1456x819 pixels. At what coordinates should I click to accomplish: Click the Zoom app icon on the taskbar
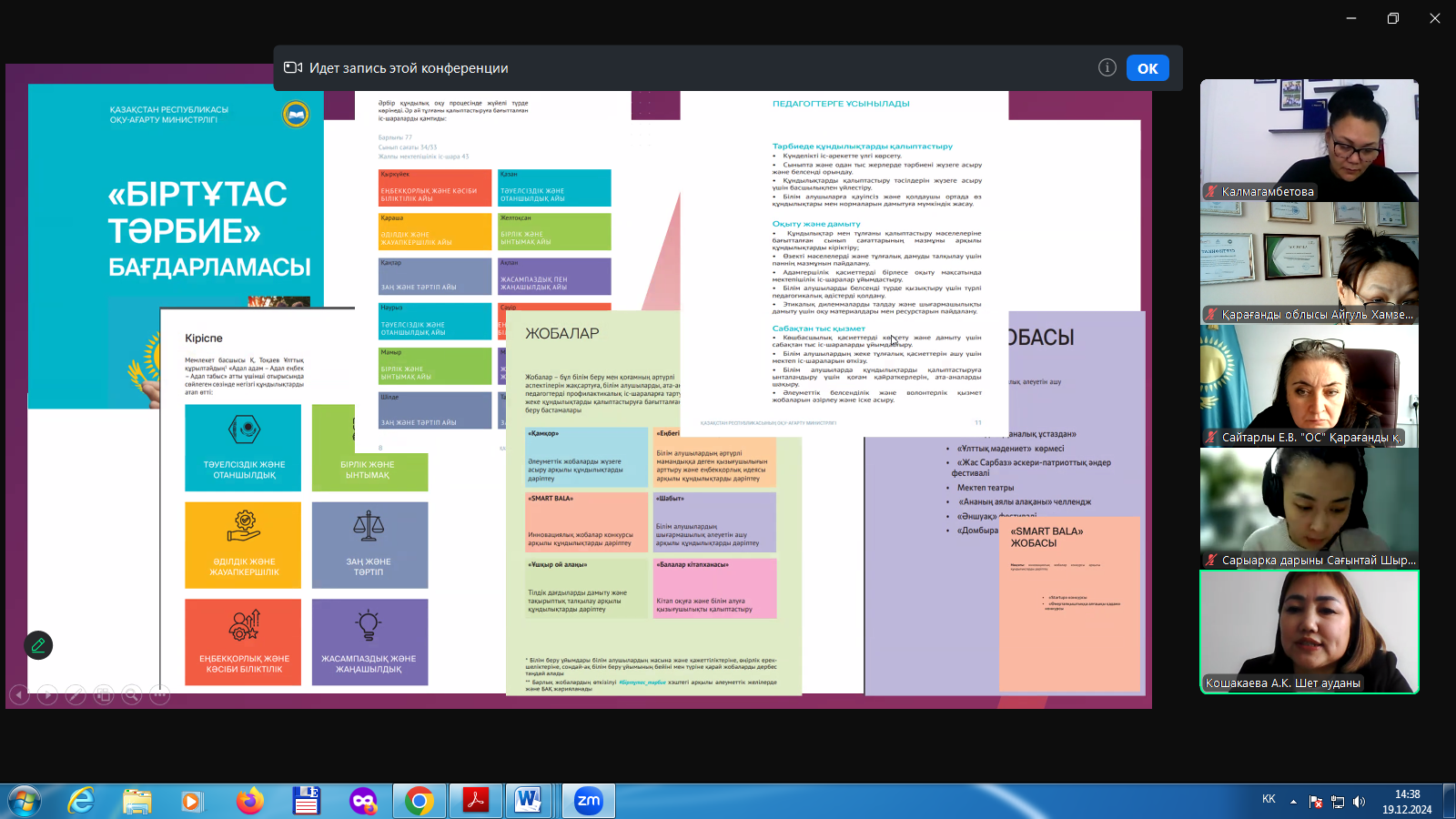pos(589,802)
